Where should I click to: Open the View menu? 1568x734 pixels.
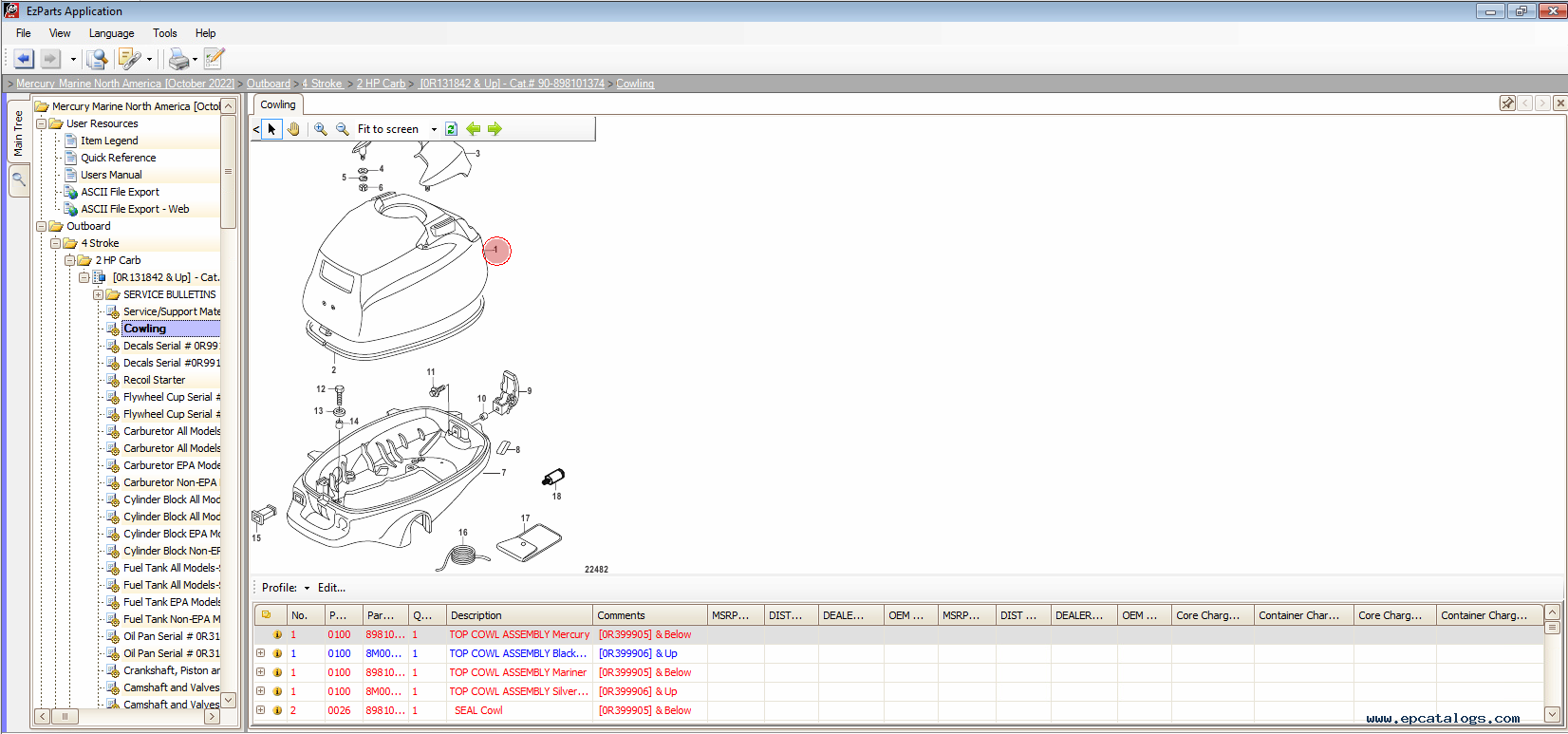pyautogui.click(x=60, y=33)
